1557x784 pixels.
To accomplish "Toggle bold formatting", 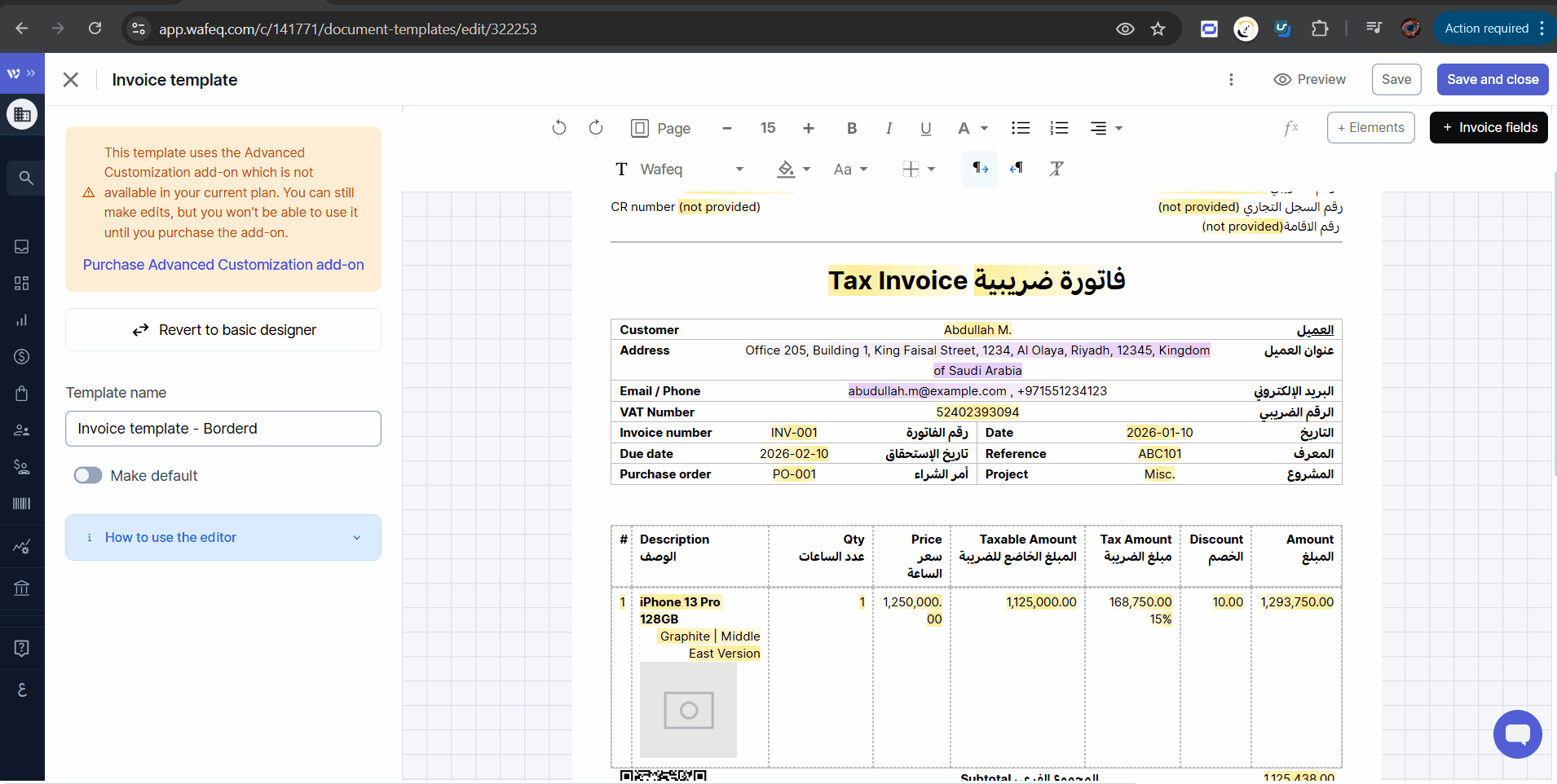I will 852,128.
